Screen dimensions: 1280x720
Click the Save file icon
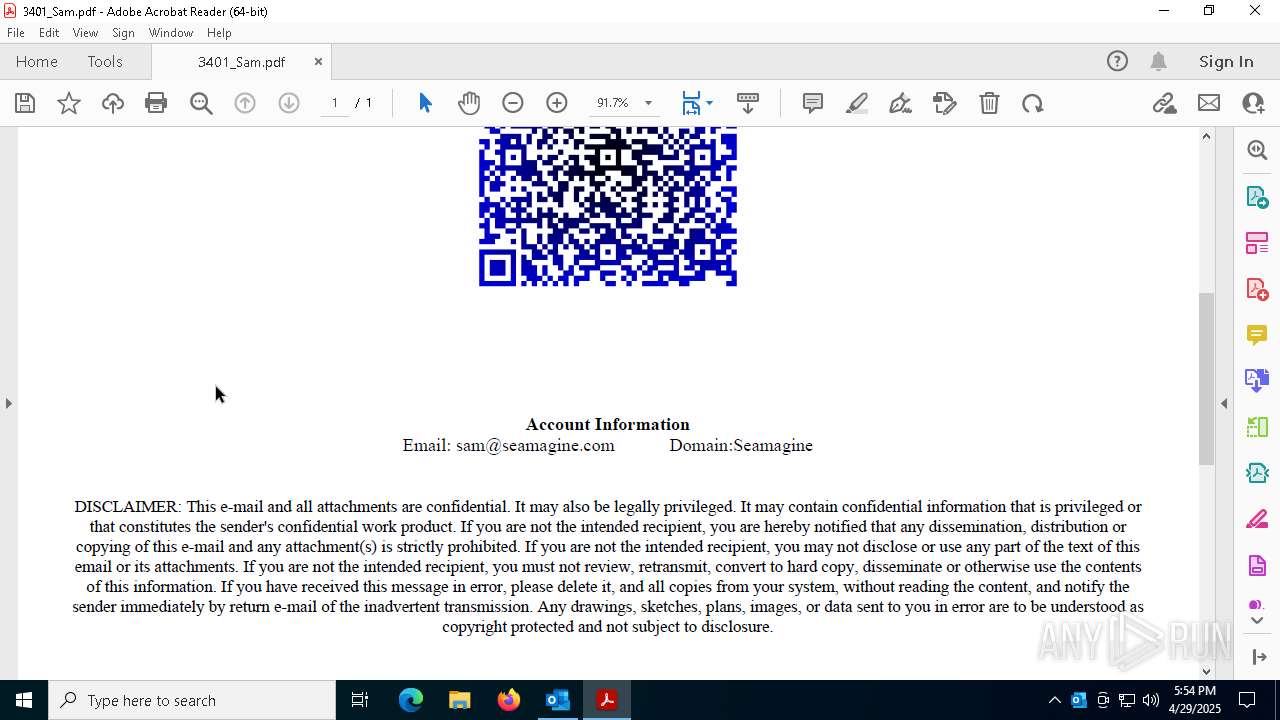[x=25, y=103]
